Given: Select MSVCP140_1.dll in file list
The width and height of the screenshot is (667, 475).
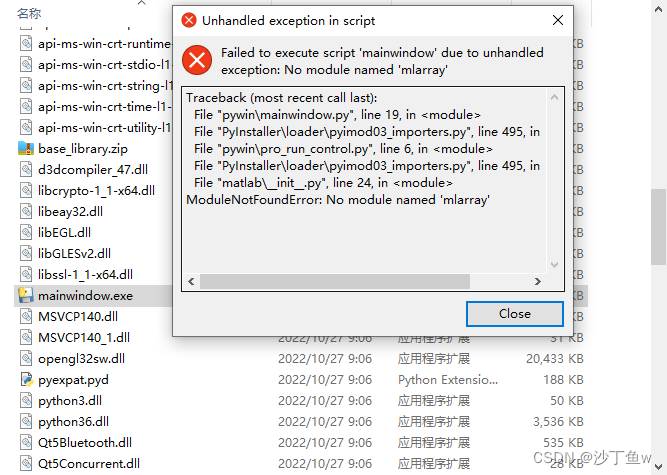Looking at the screenshot, I should click(83, 337).
